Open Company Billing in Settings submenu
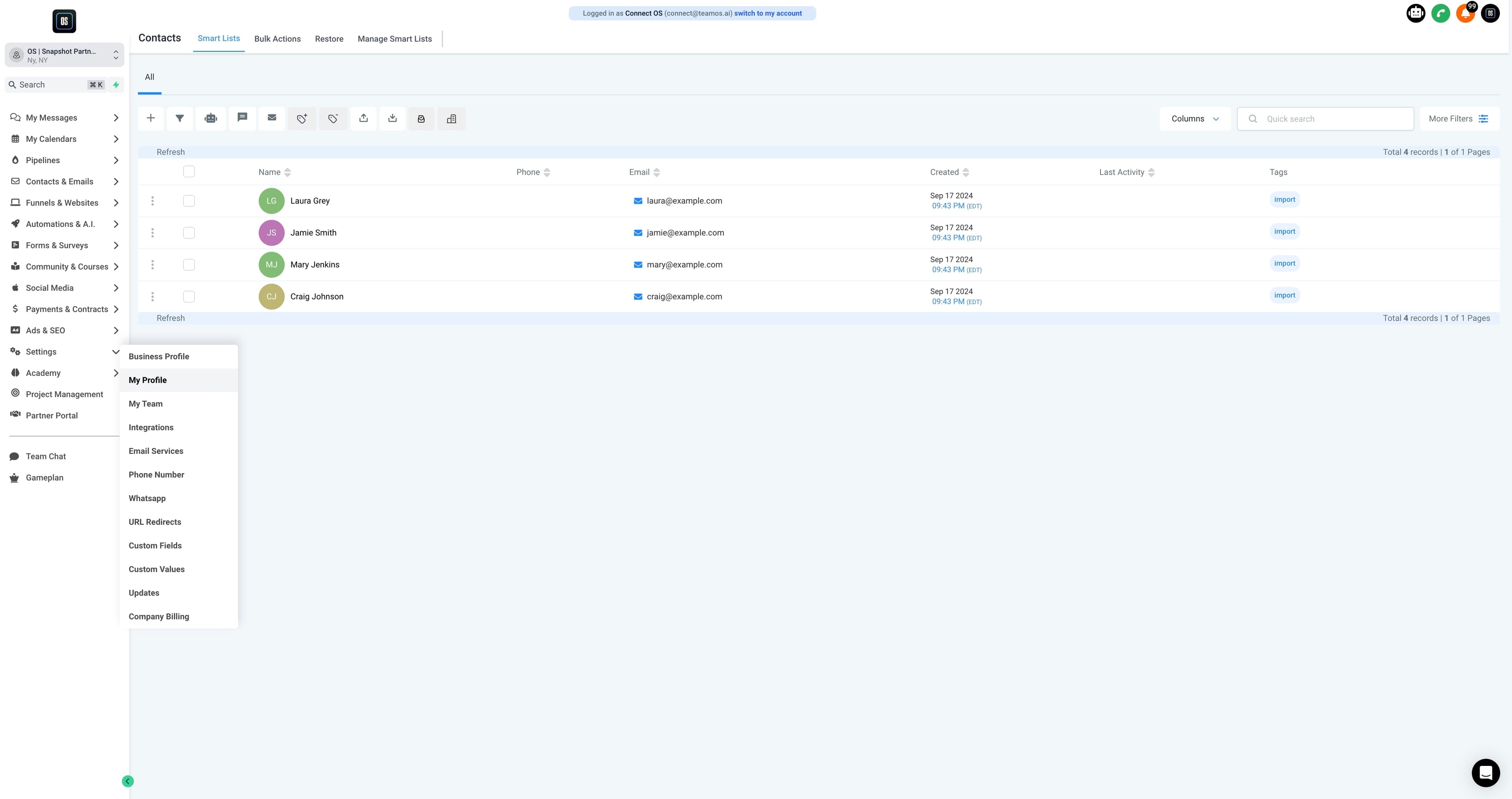Viewport: 1512px width, 799px height. pos(178,616)
